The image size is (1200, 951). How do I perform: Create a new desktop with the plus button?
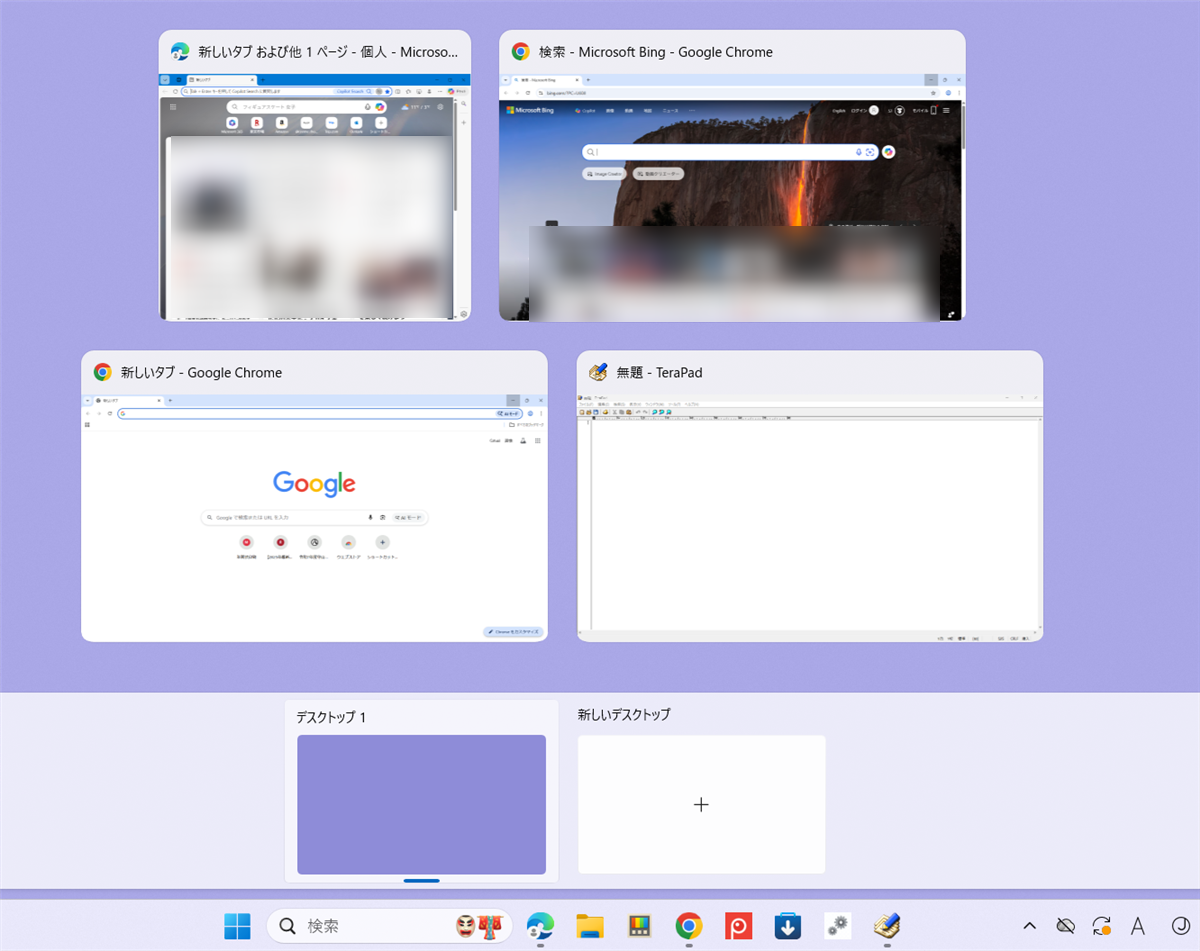coord(701,804)
